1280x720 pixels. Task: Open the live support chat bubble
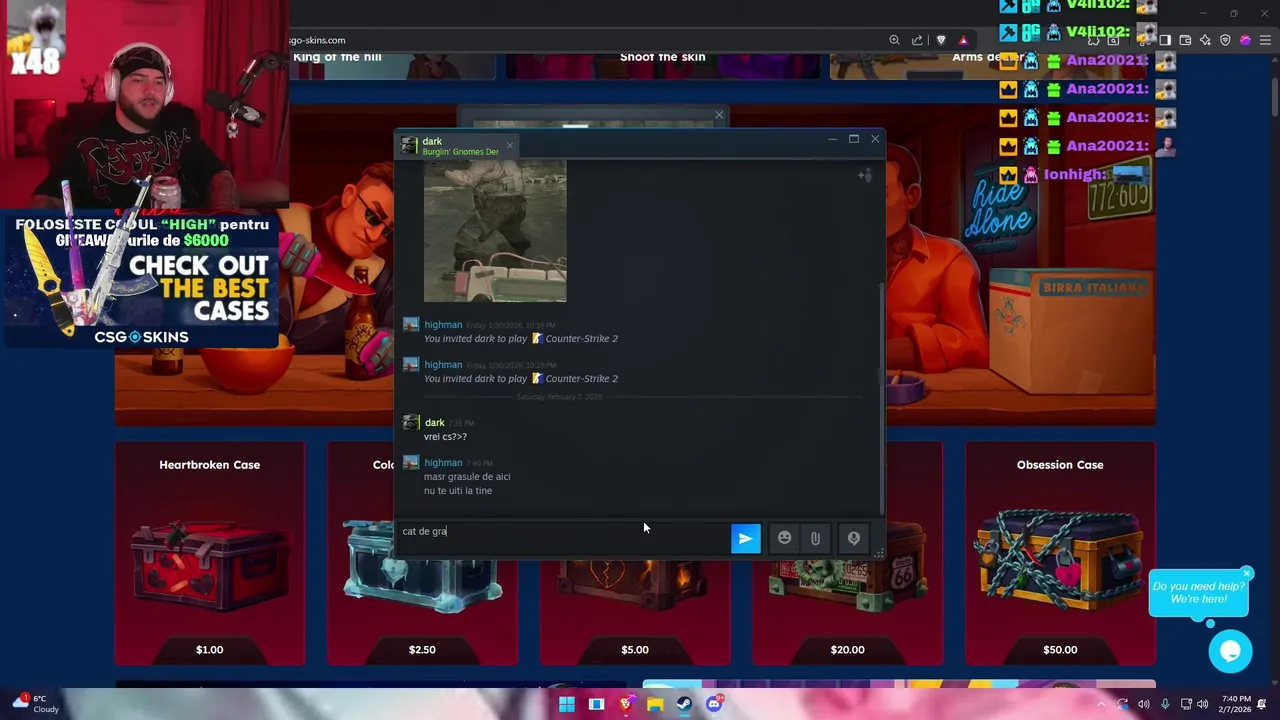[1230, 652]
